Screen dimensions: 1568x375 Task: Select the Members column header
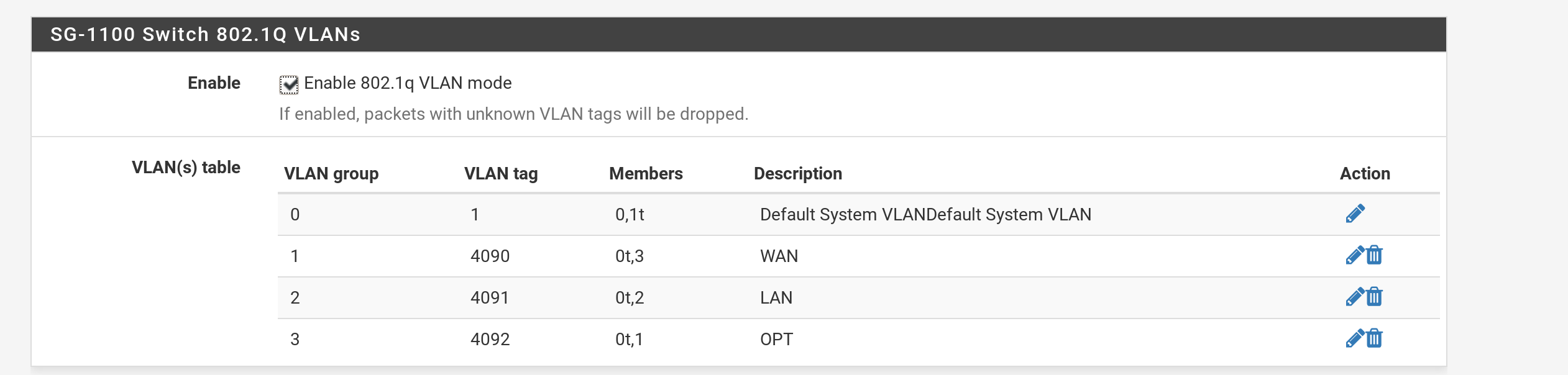tap(646, 174)
